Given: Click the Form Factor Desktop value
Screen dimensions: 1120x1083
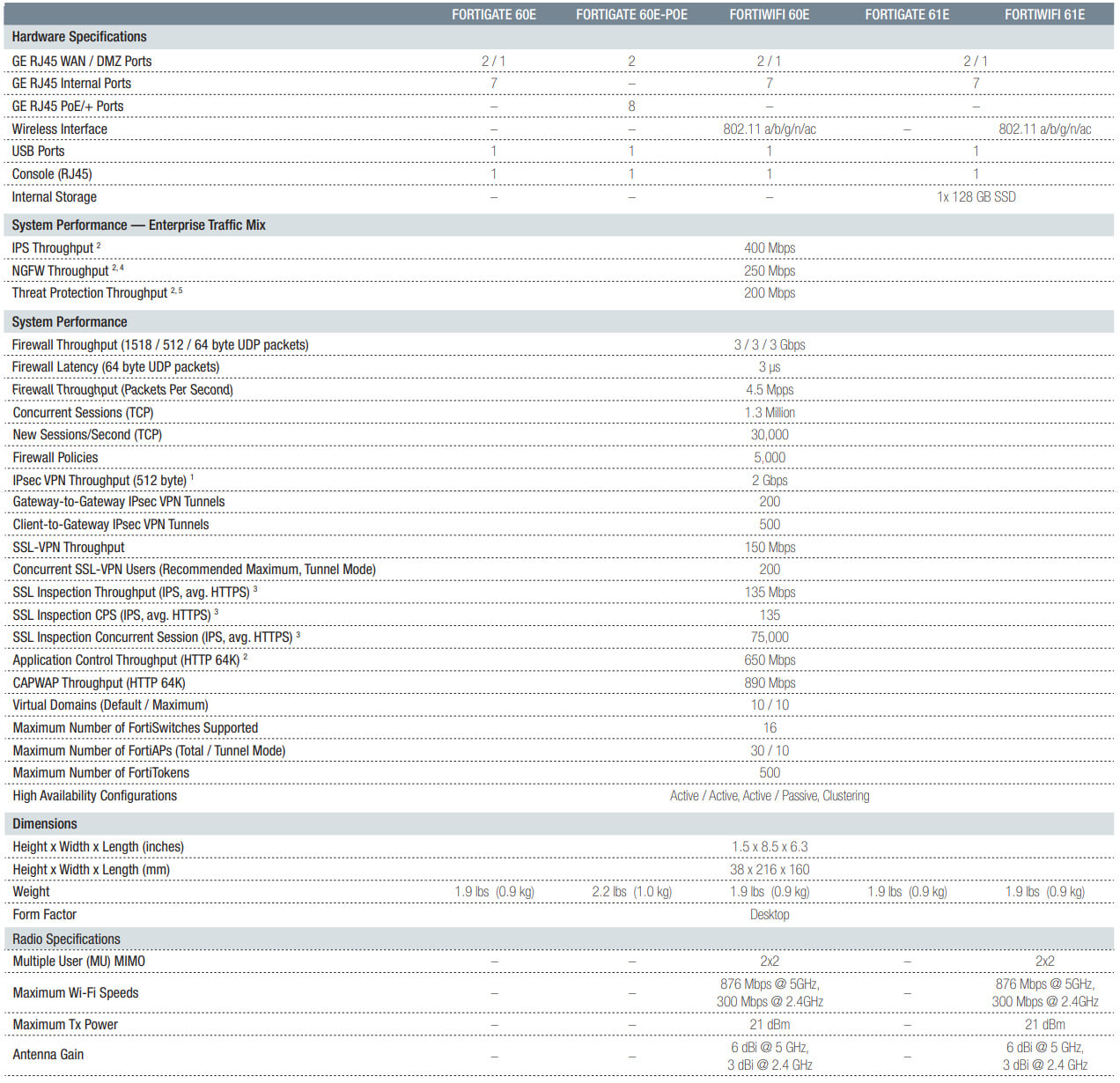Looking at the screenshot, I should click(770, 915).
